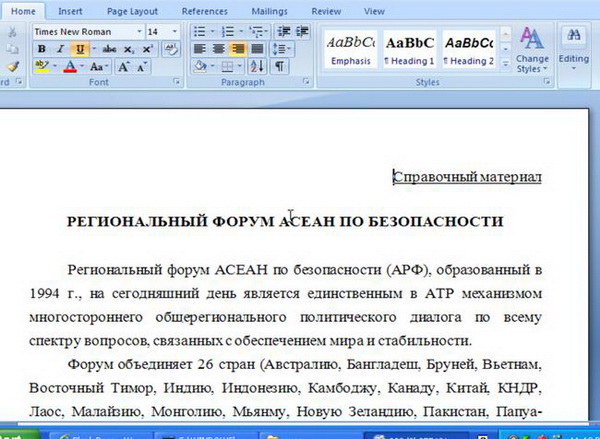Apply the Heading 1 style
This screenshot has width=600, height=439.
pyautogui.click(x=409, y=50)
